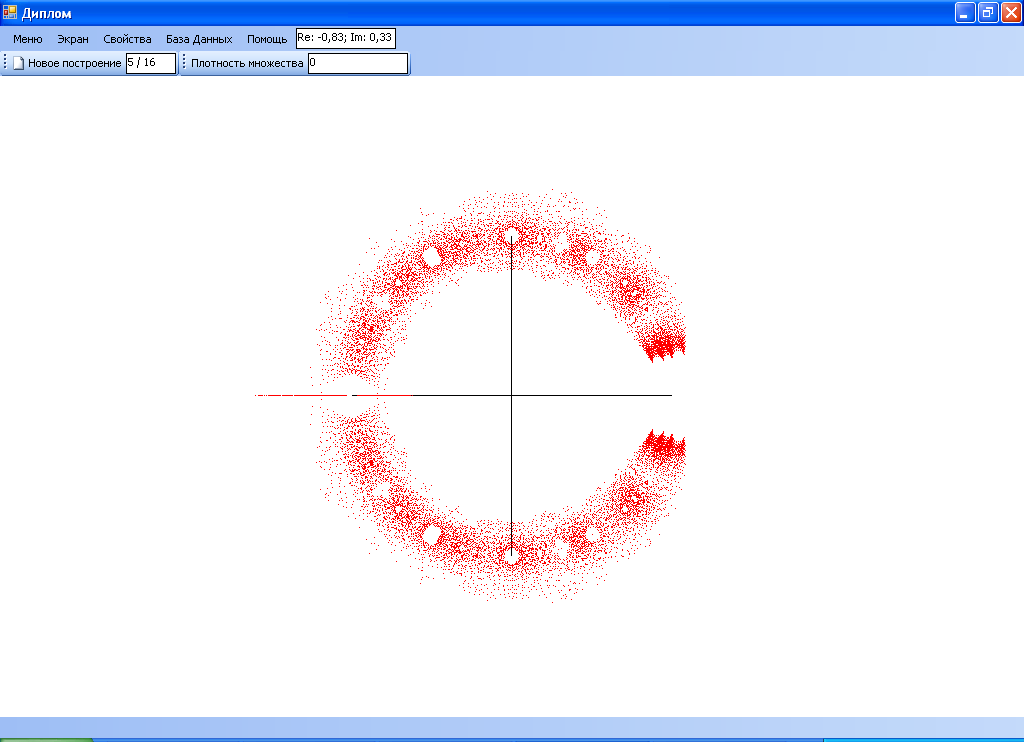Restore down the Диплом window

pos(988,13)
